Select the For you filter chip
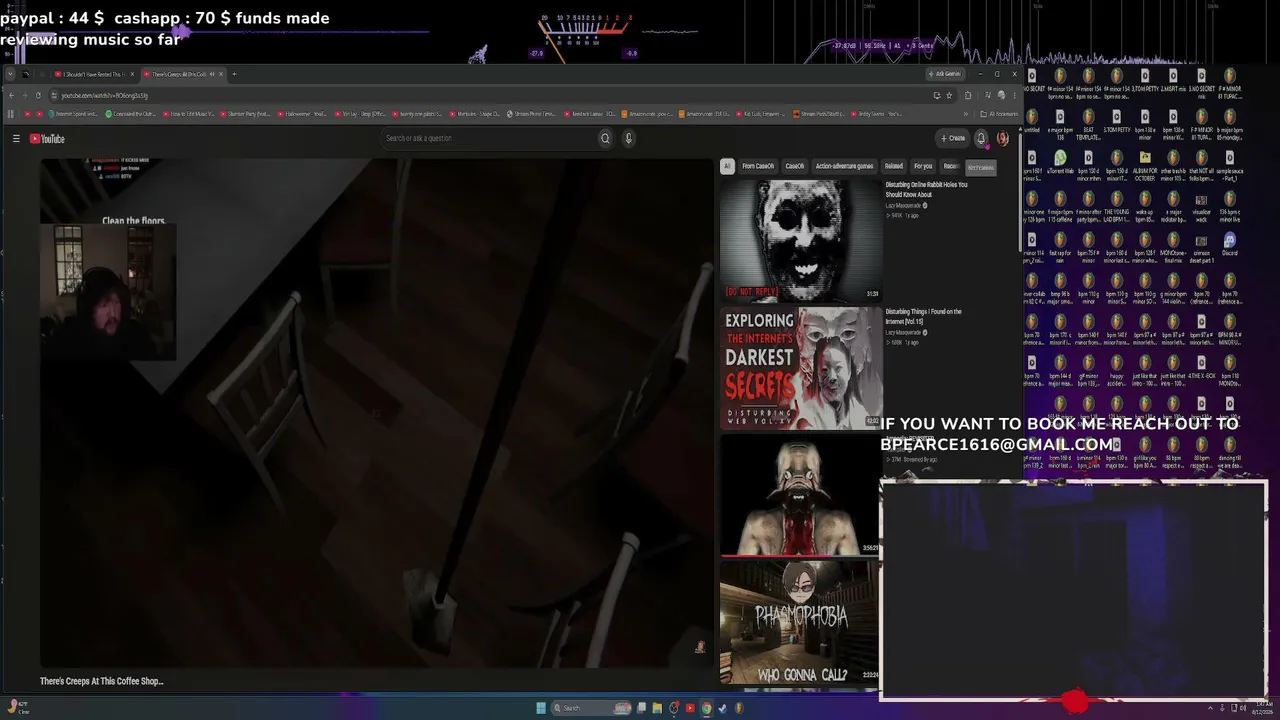 923,166
